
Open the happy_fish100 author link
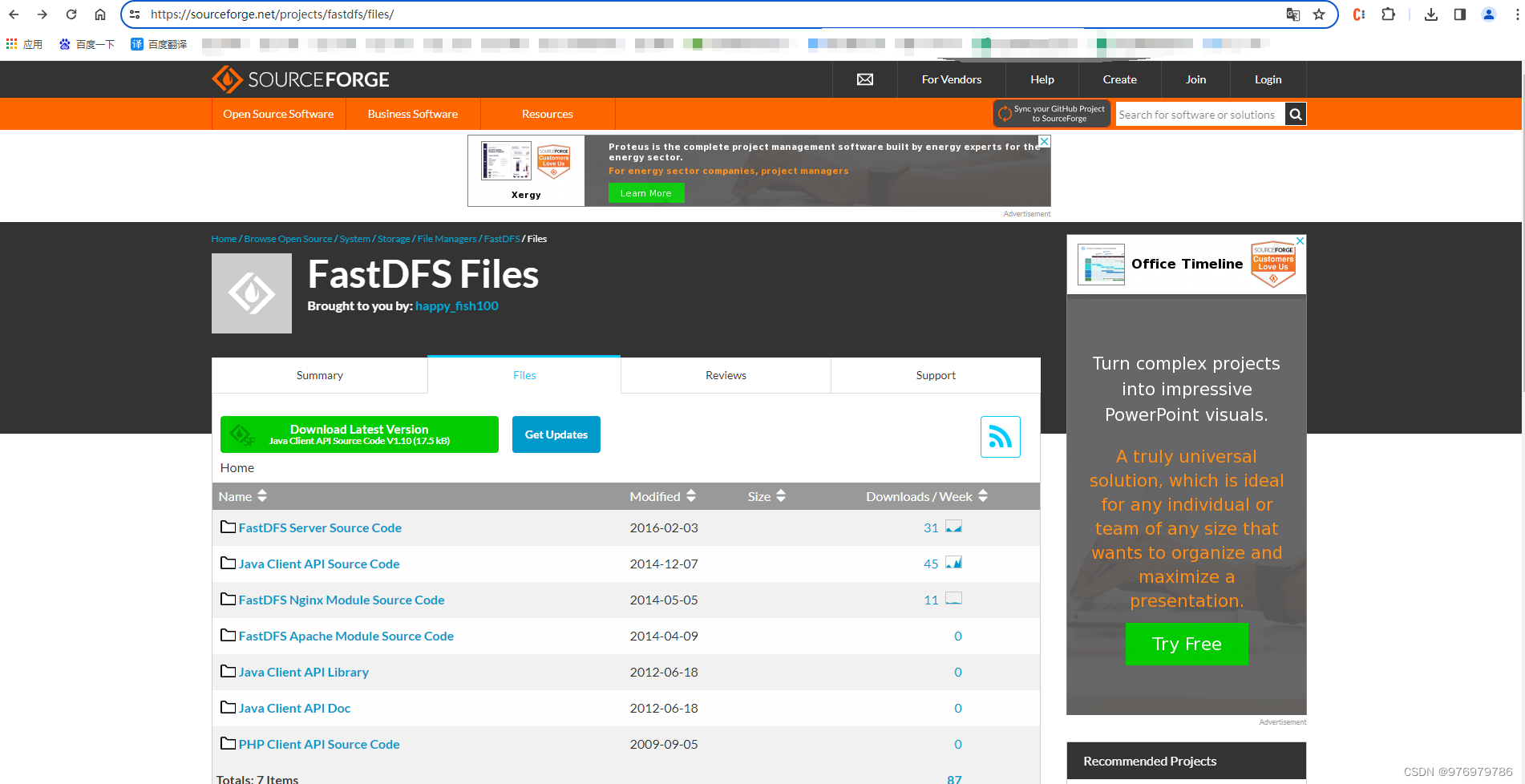[457, 306]
